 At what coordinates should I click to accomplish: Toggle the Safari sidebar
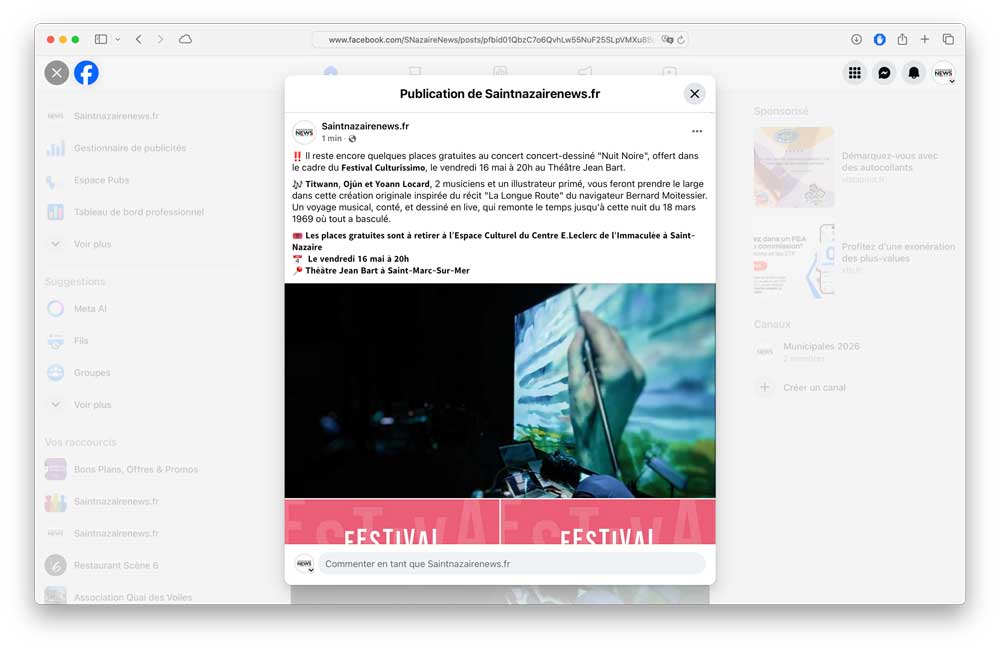click(101, 39)
